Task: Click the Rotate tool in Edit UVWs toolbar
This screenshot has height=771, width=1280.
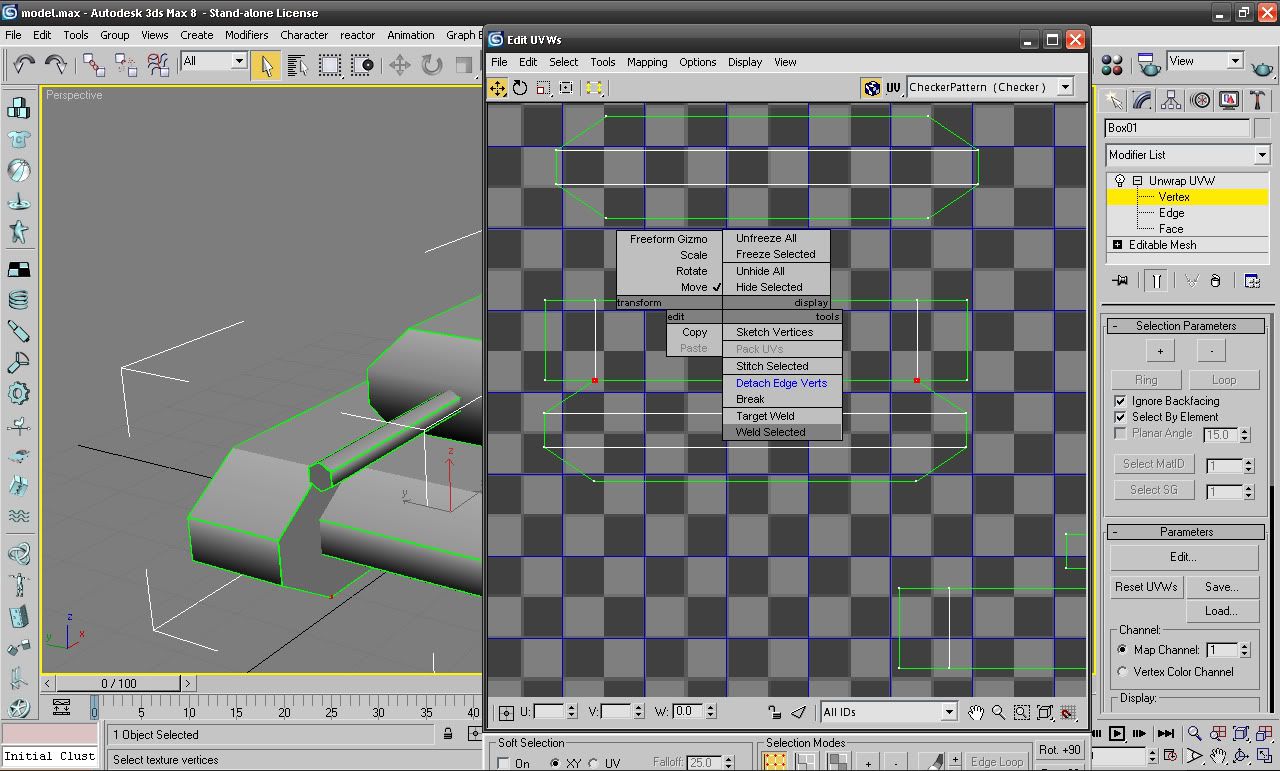Action: 520,88
